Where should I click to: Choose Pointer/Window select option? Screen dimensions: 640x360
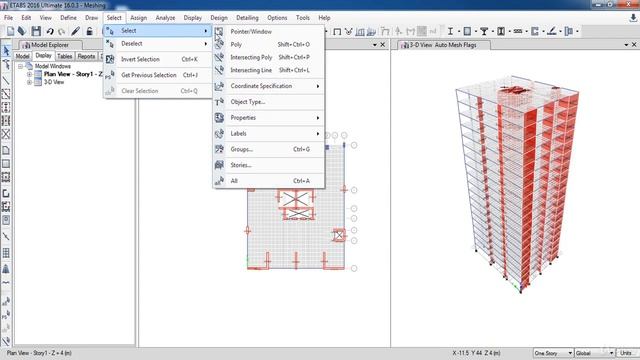(269, 31)
